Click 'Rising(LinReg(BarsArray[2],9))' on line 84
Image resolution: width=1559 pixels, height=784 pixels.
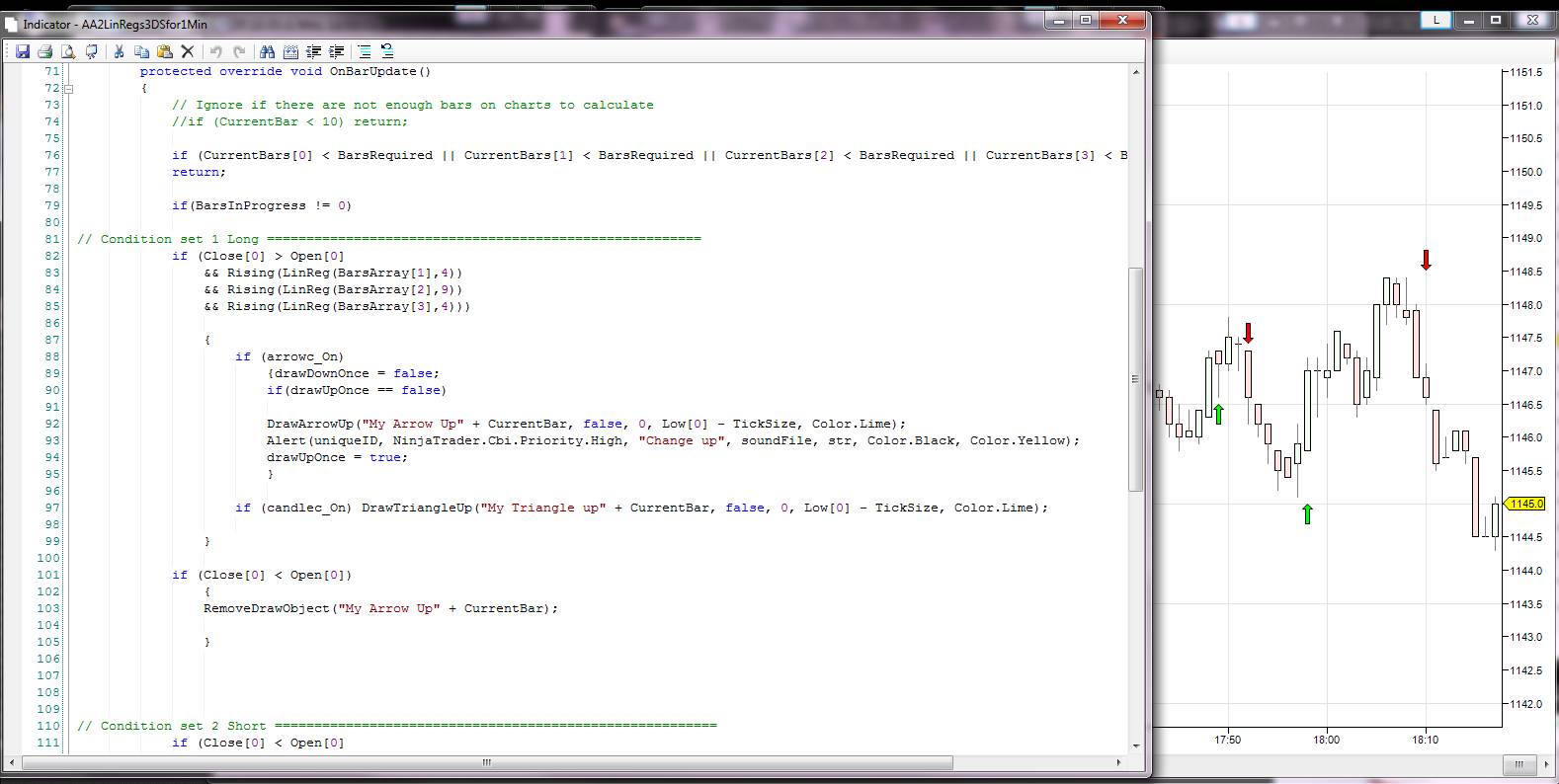345,289
